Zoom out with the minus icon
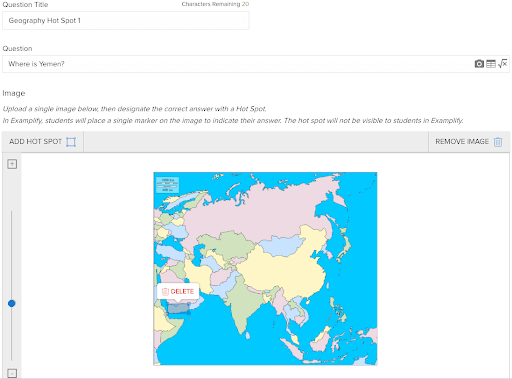Image resolution: width=512 pixels, height=379 pixels. coord(12,373)
